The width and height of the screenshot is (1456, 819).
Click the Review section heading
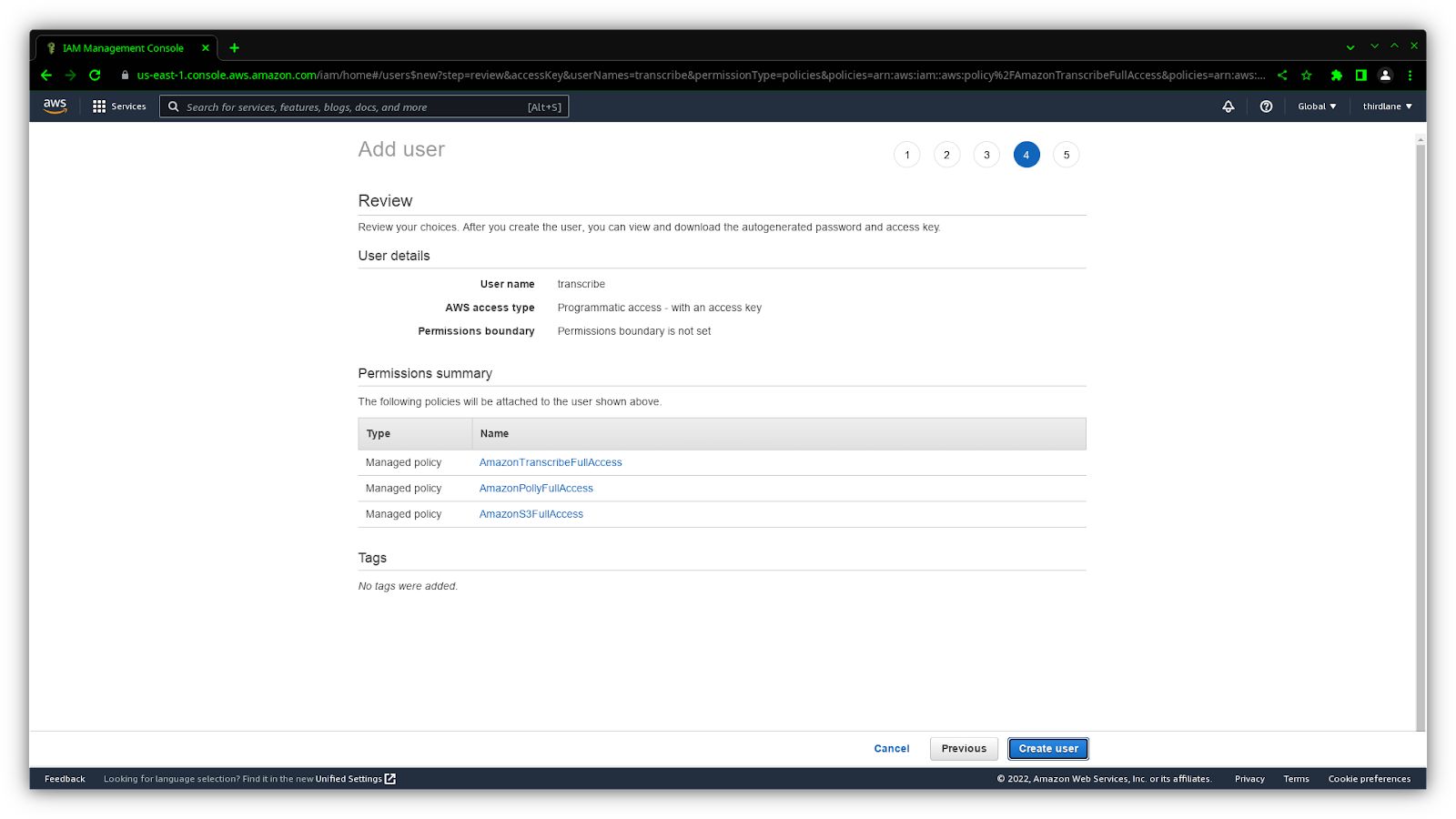click(385, 201)
